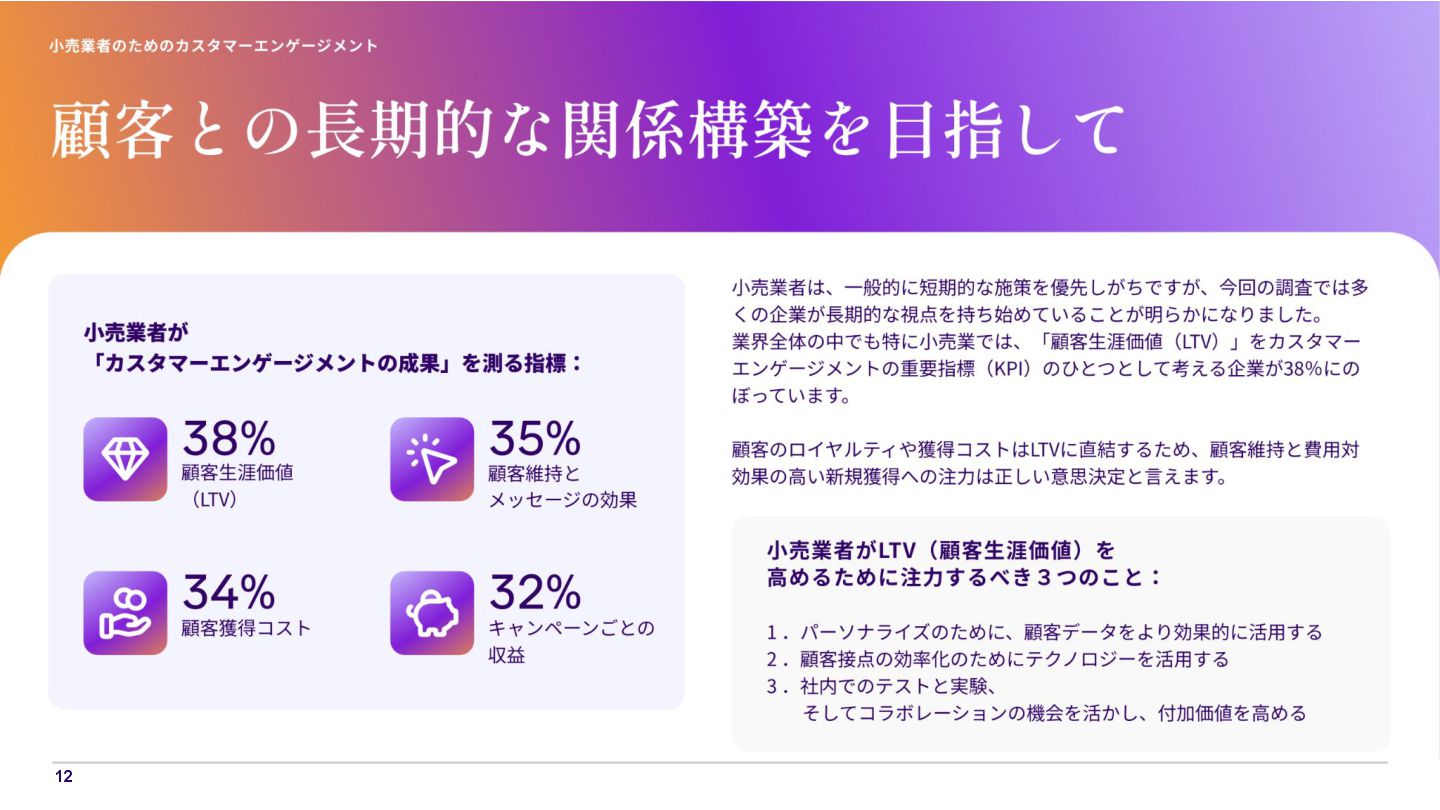Click the header text 小売業者のためのカスタマーエンゲージメント
The height and width of the screenshot is (810, 1440).
[214, 46]
